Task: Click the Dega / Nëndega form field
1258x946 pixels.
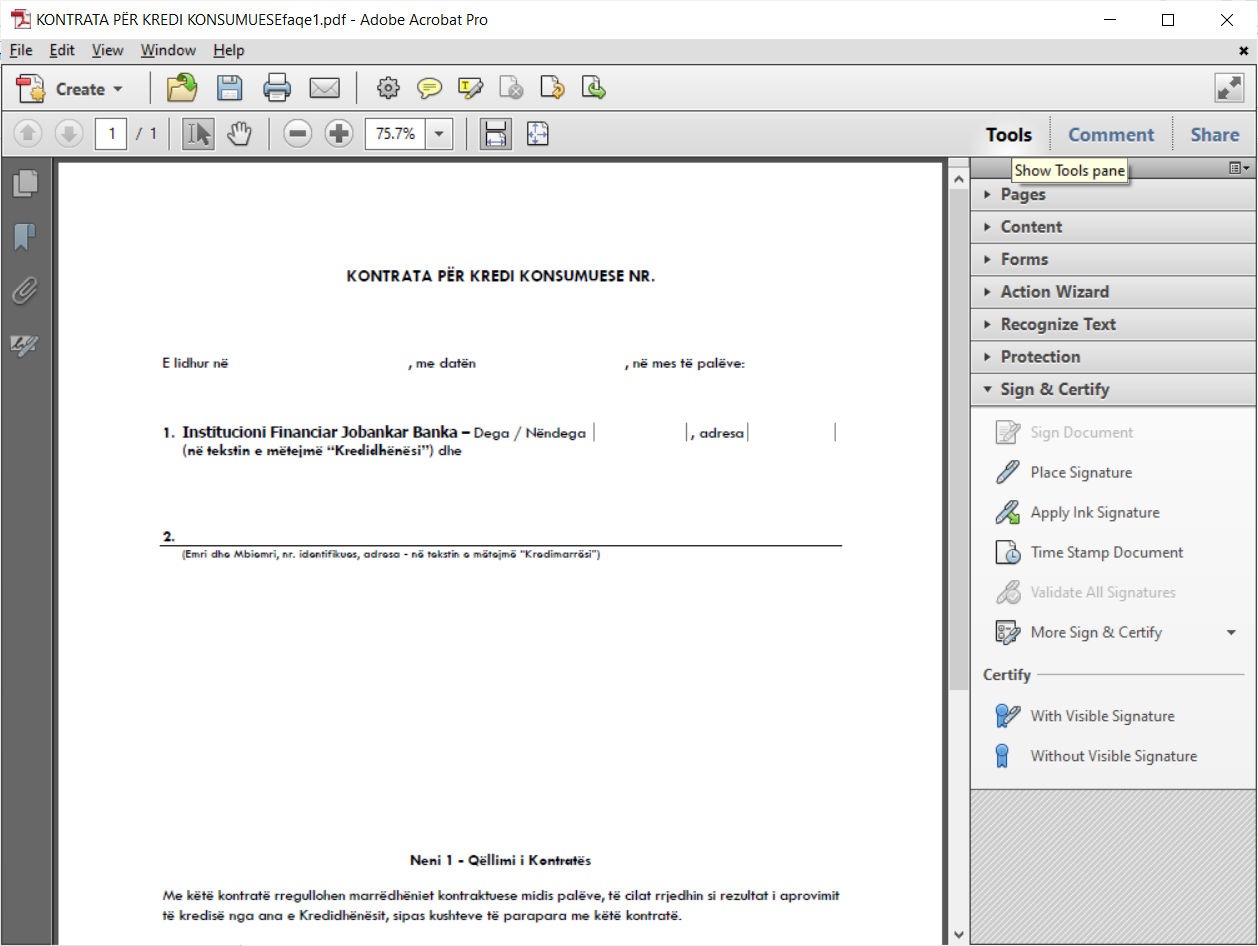Action: (x=640, y=432)
